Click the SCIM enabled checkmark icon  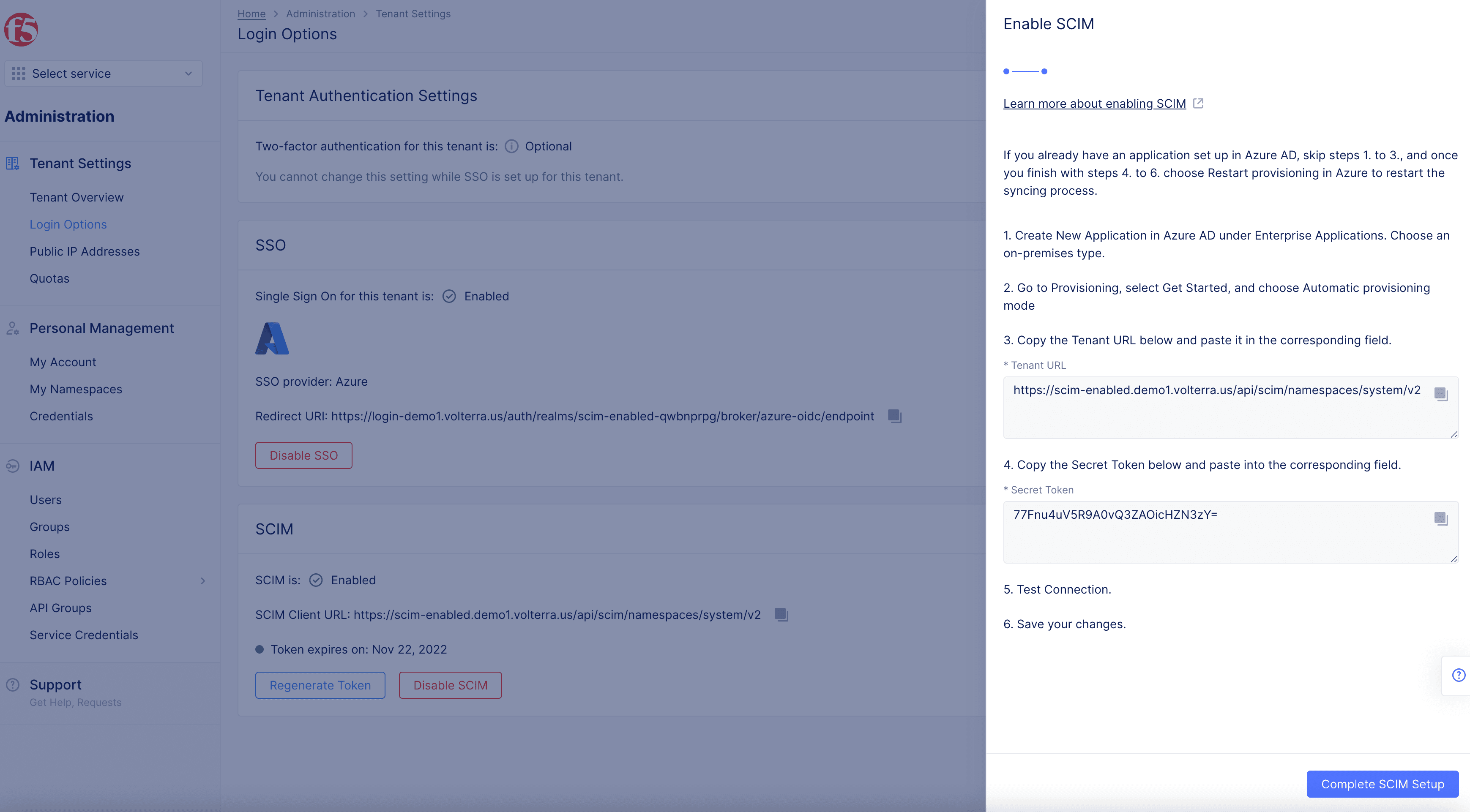point(316,580)
